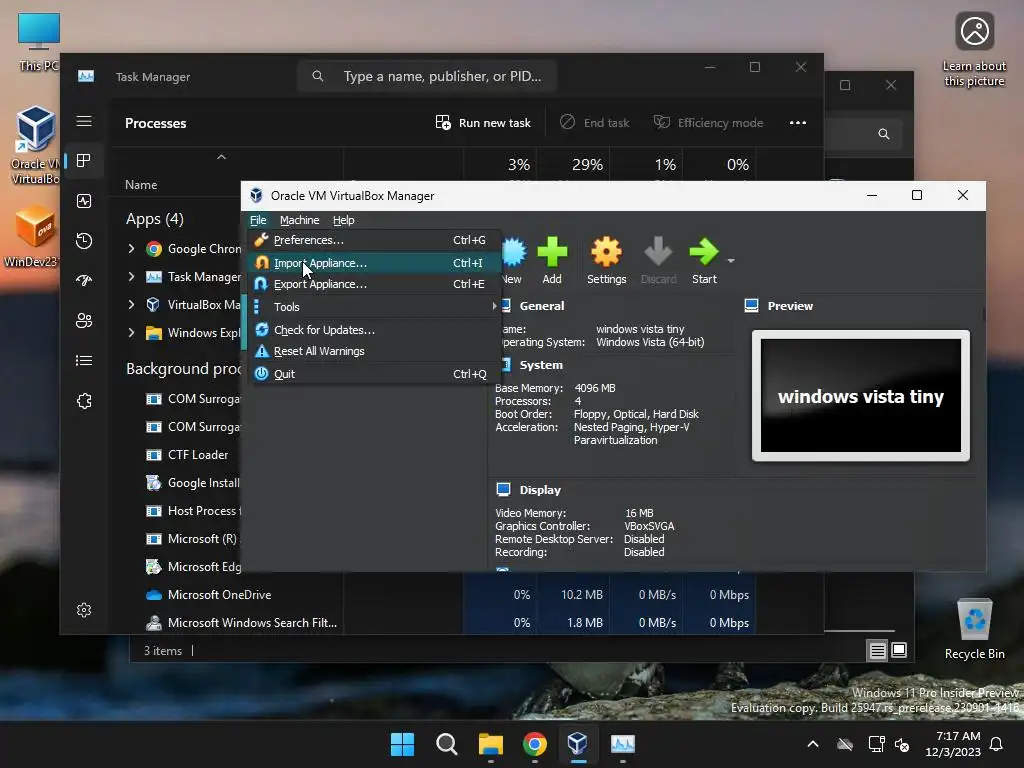Open Recycle Bin desktop icon
The width and height of the screenshot is (1024, 768).
(974, 630)
